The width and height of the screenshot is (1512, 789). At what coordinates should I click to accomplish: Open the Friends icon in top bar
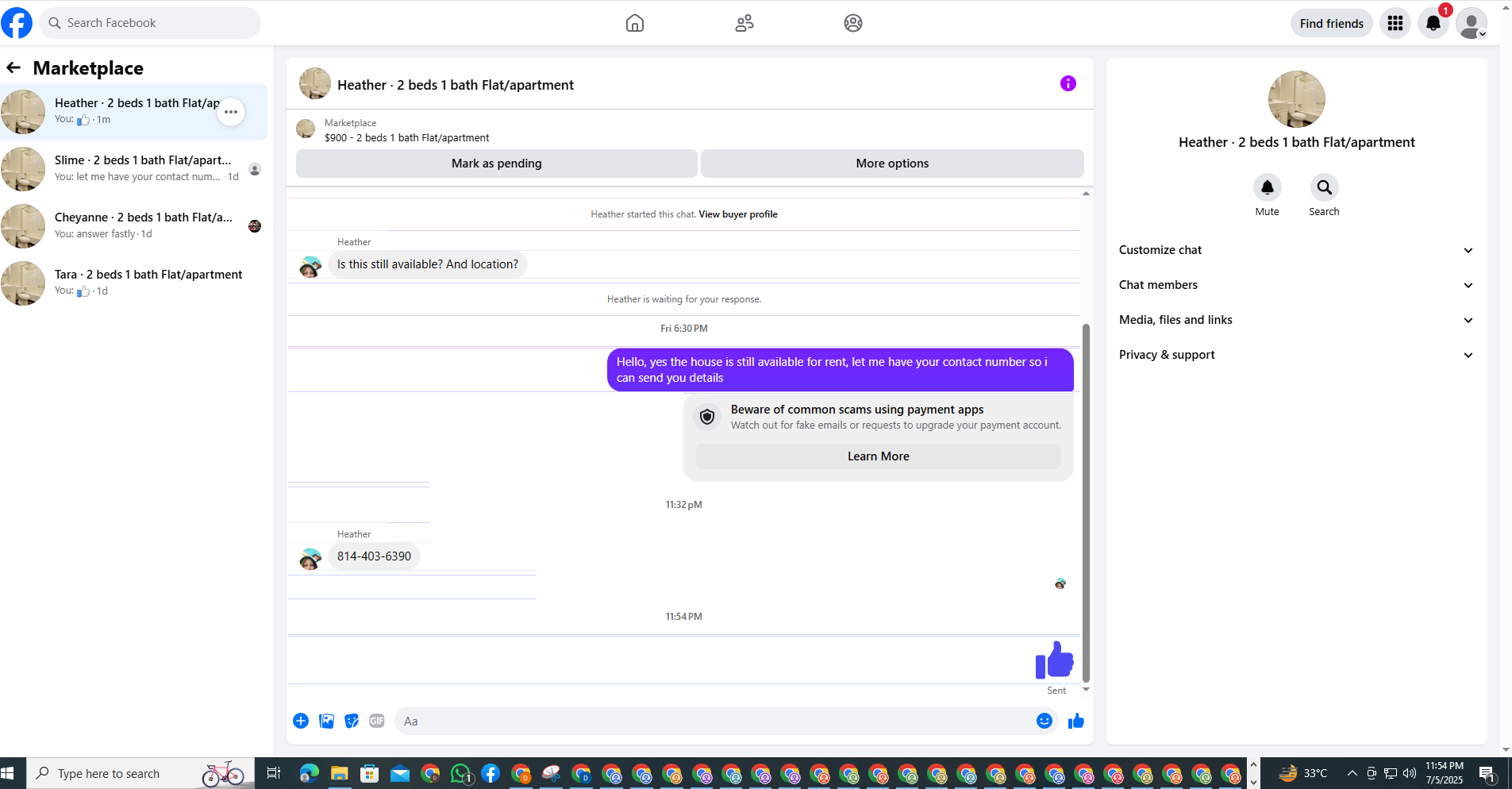click(744, 23)
